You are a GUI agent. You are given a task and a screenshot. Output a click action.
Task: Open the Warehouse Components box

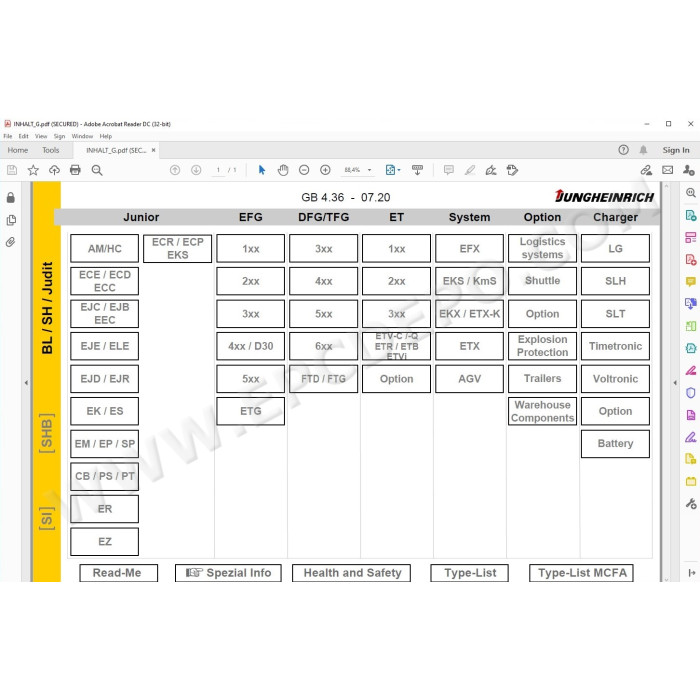542,411
